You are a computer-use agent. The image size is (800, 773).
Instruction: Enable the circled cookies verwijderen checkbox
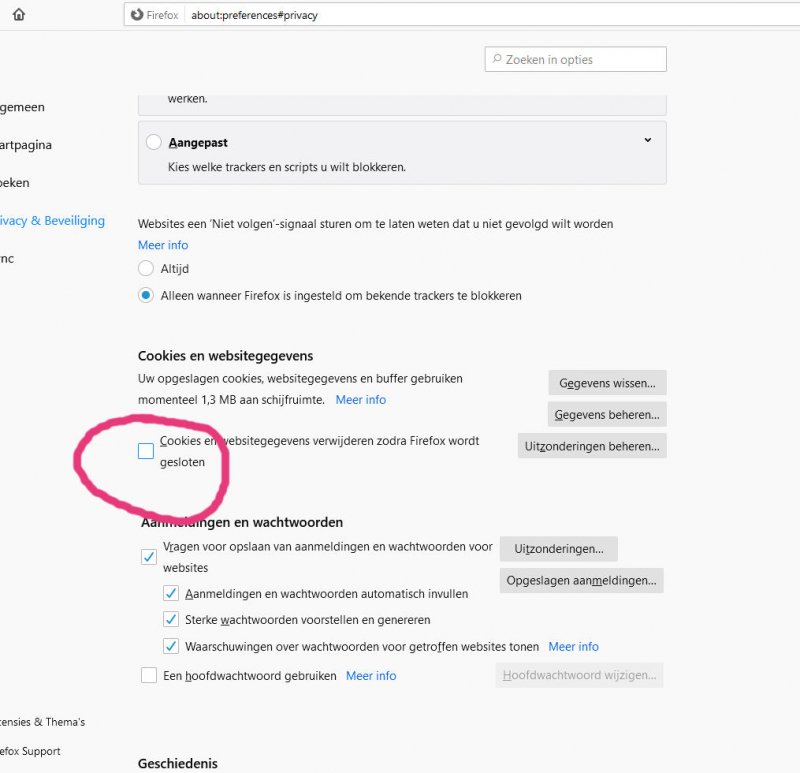tap(146, 451)
